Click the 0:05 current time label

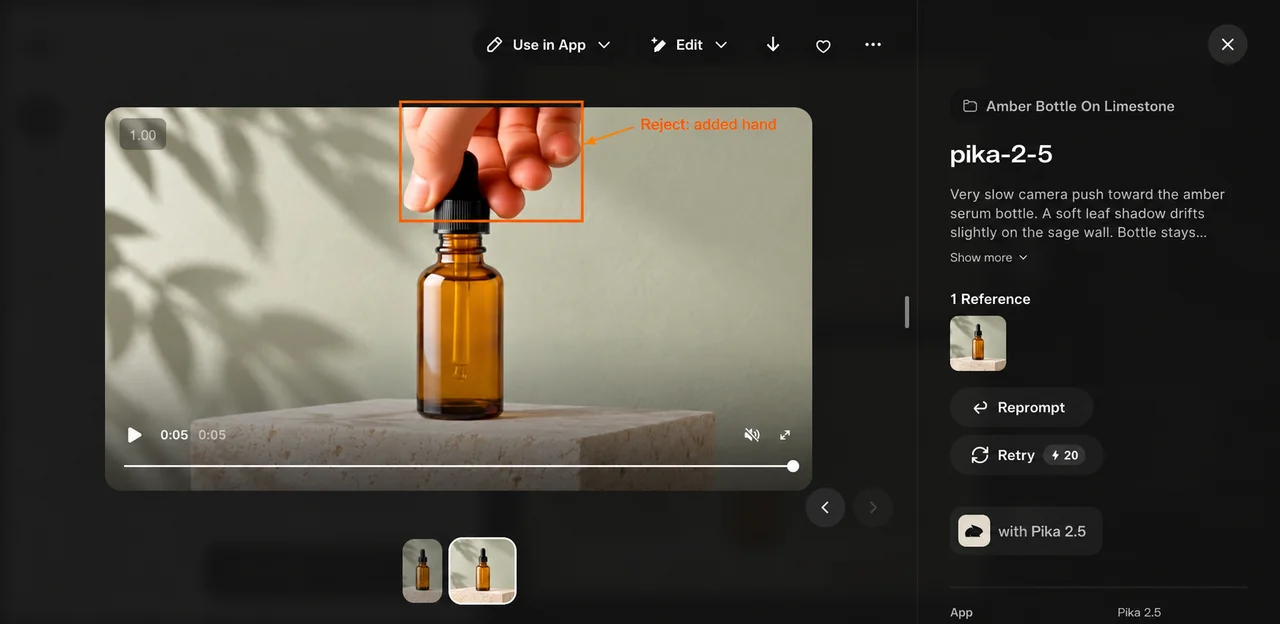(174, 435)
